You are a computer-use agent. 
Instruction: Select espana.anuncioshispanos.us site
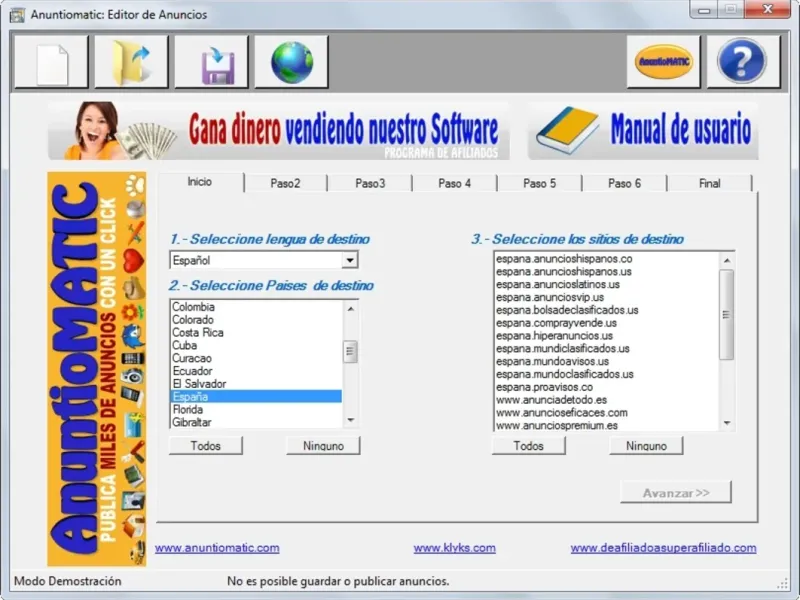tap(606, 271)
